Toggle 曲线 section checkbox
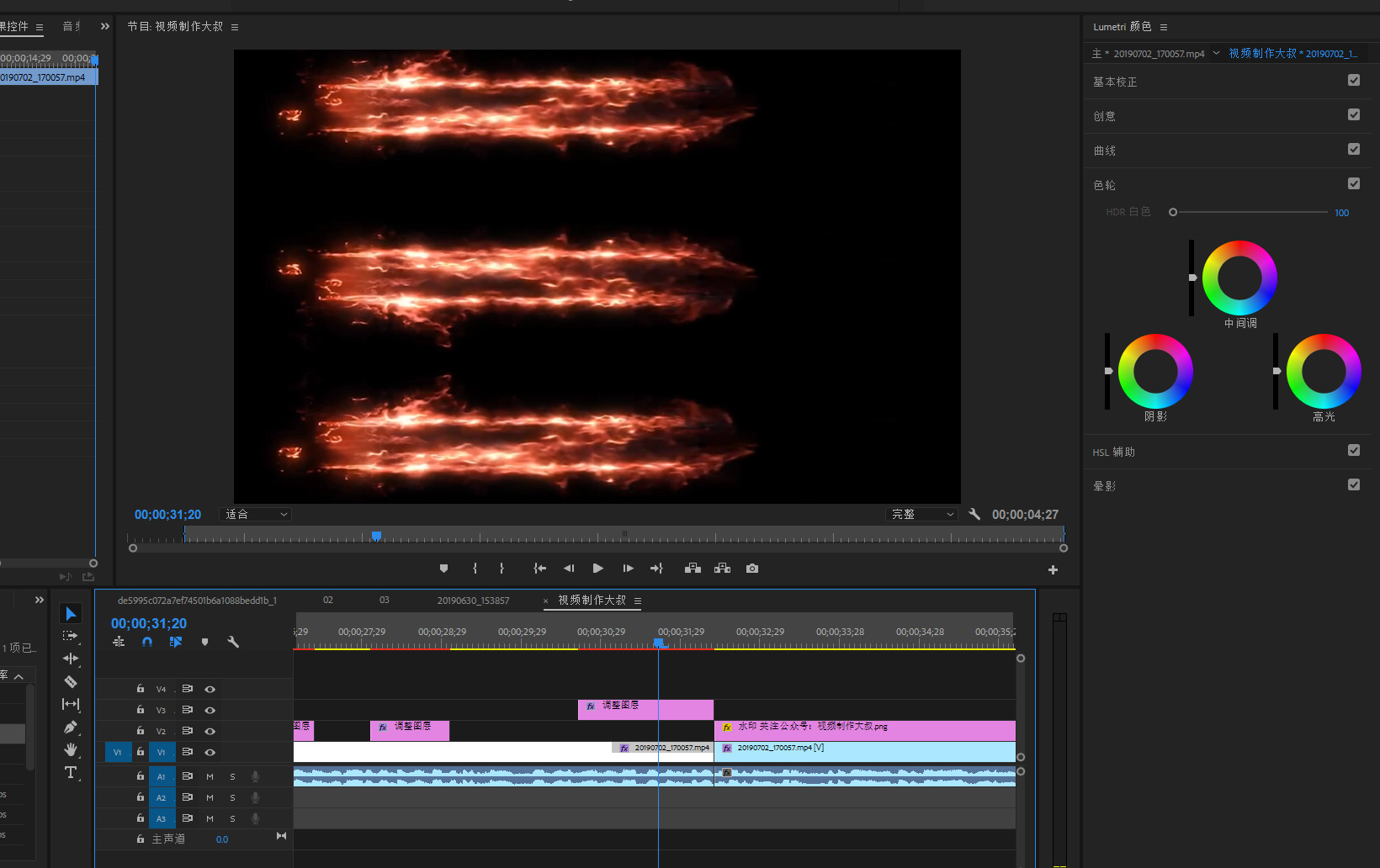 [x=1354, y=149]
